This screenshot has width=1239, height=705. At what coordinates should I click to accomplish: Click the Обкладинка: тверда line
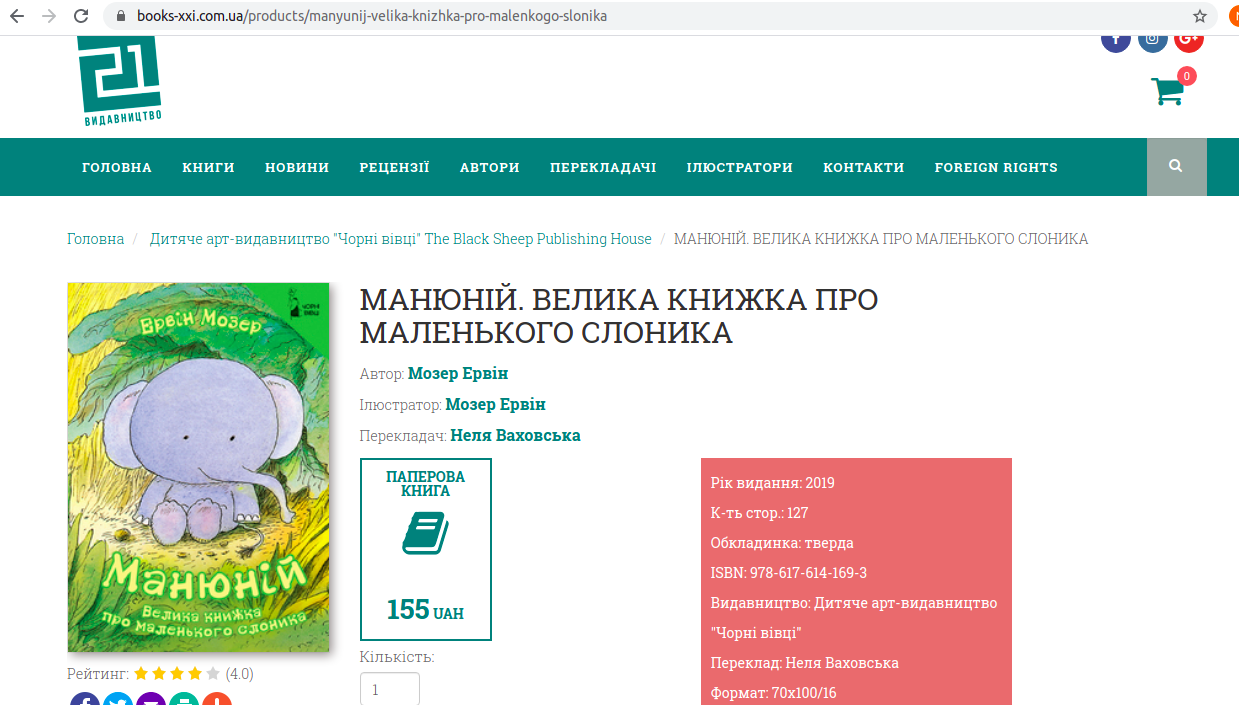point(782,543)
